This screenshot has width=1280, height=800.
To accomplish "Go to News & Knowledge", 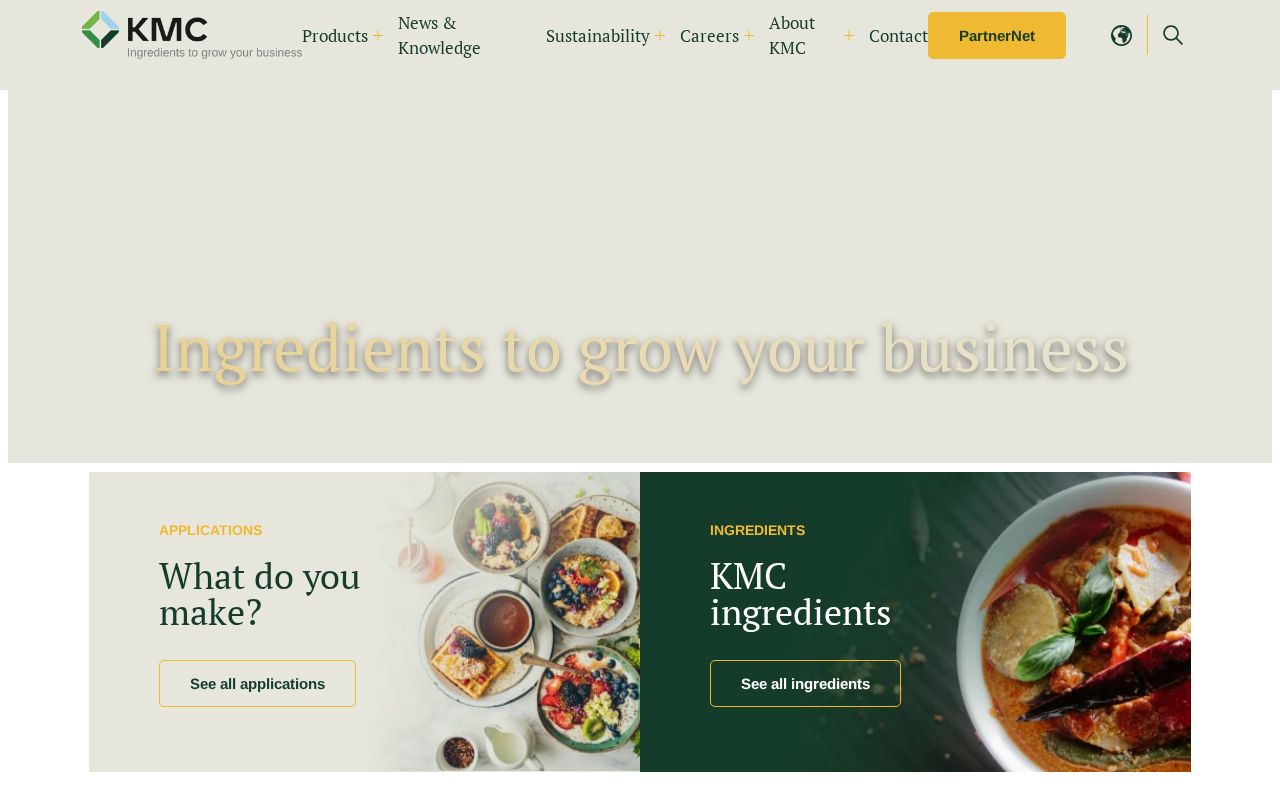I will click(x=439, y=35).
